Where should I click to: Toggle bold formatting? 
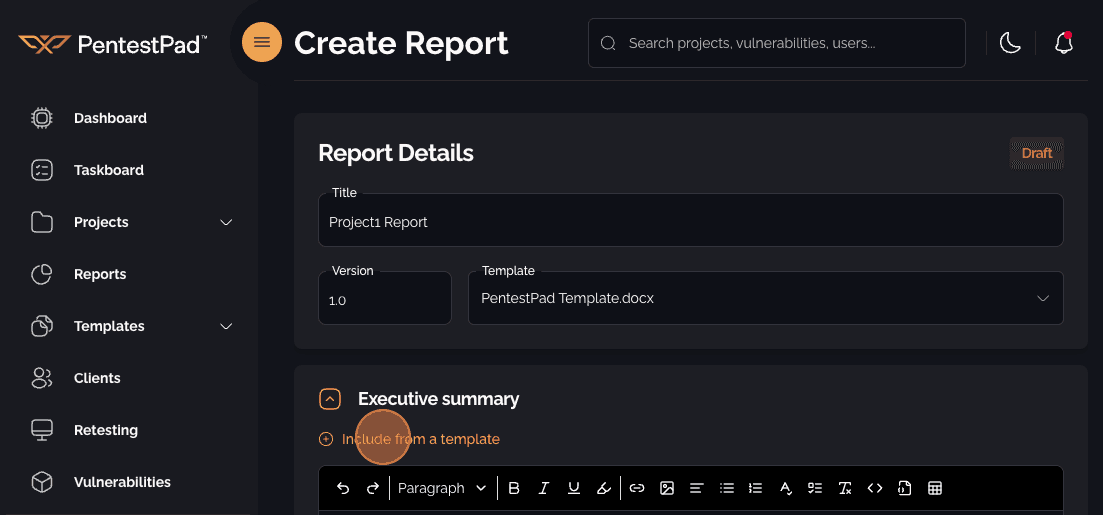point(514,488)
